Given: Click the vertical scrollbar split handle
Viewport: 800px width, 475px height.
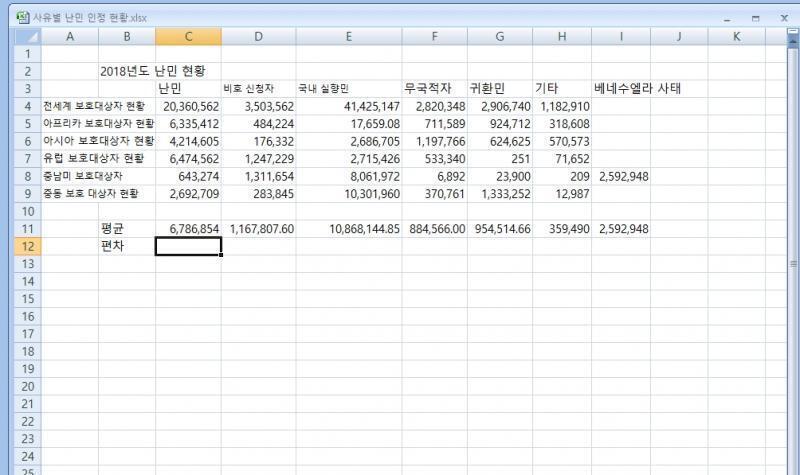Looking at the screenshot, I should [x=793, y=32].
